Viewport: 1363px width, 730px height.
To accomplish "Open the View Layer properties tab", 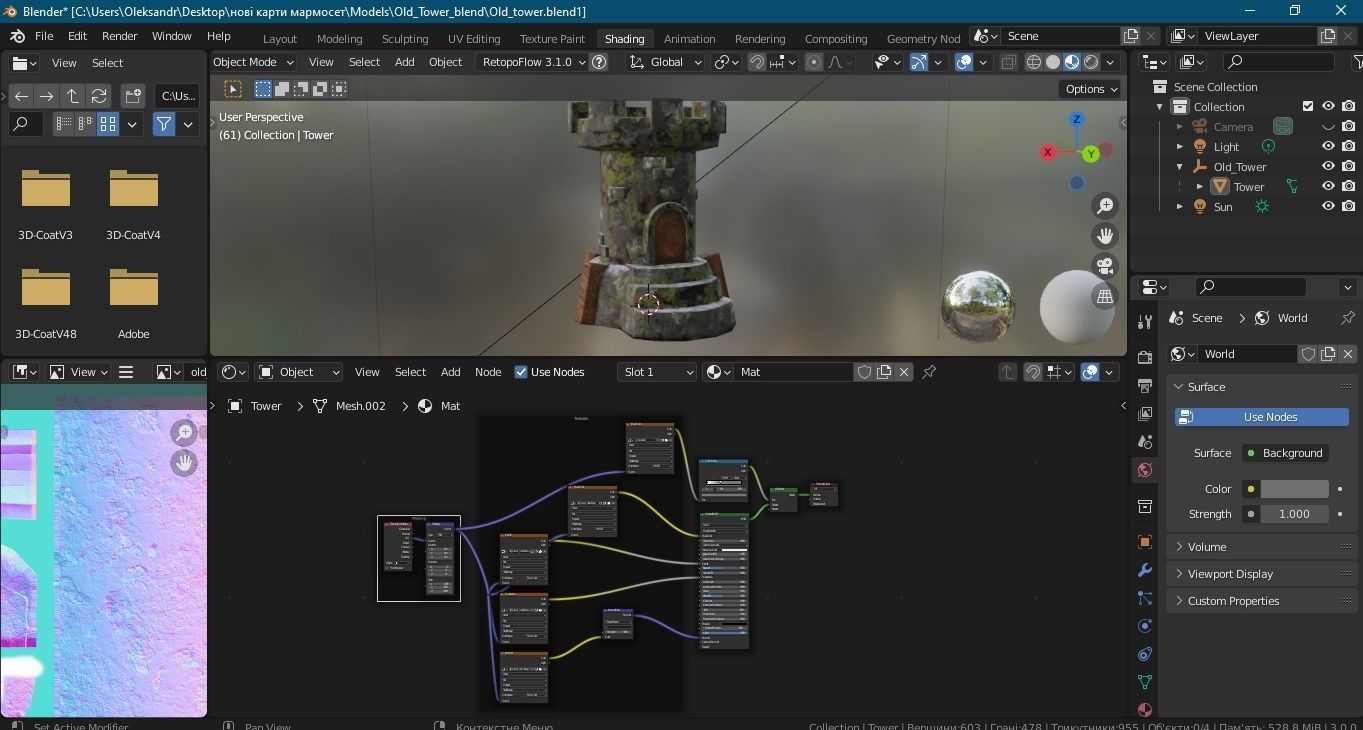I will (1145, 413).
